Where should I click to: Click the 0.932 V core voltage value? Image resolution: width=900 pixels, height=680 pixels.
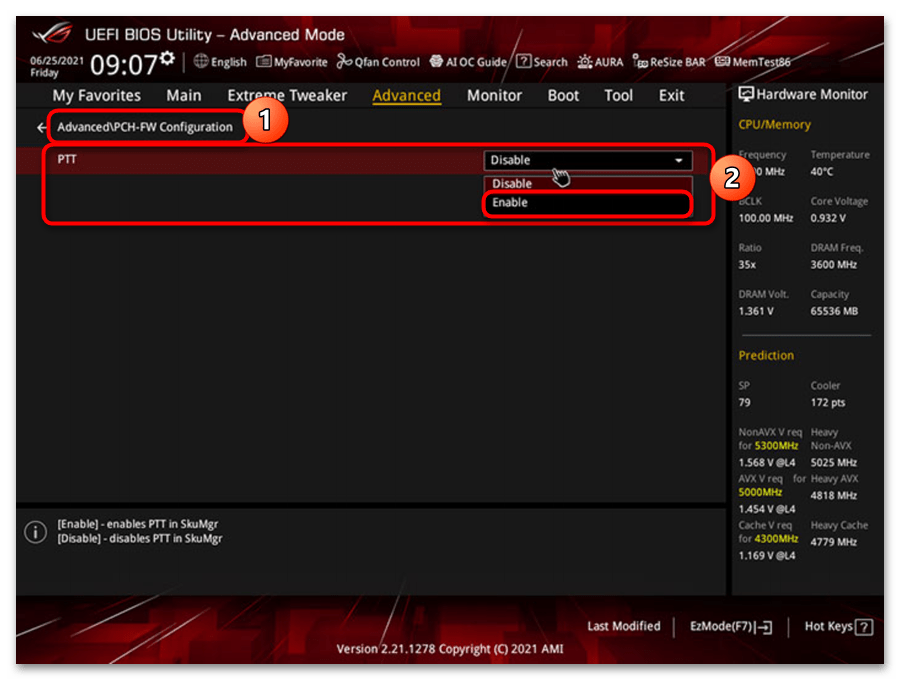(x=828, y=218)
